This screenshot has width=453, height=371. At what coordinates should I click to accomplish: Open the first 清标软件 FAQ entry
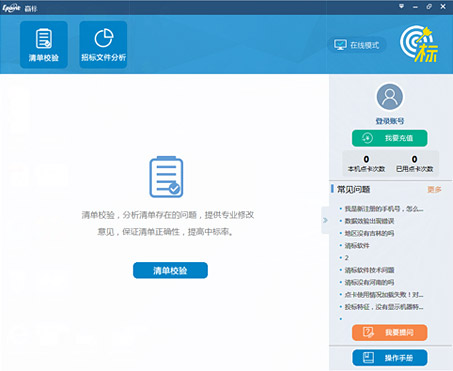(357, 246)
